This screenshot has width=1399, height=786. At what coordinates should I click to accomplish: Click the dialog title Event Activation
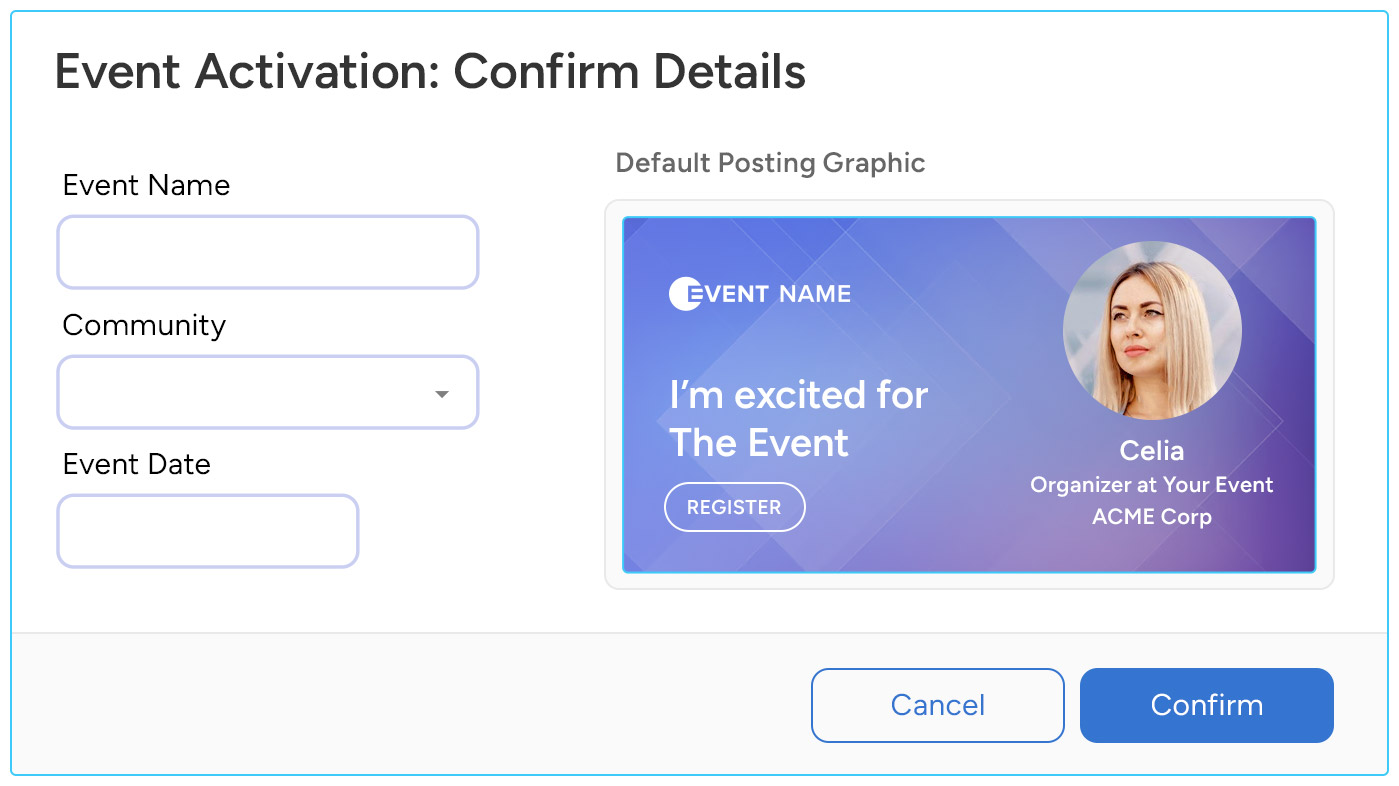430,71
